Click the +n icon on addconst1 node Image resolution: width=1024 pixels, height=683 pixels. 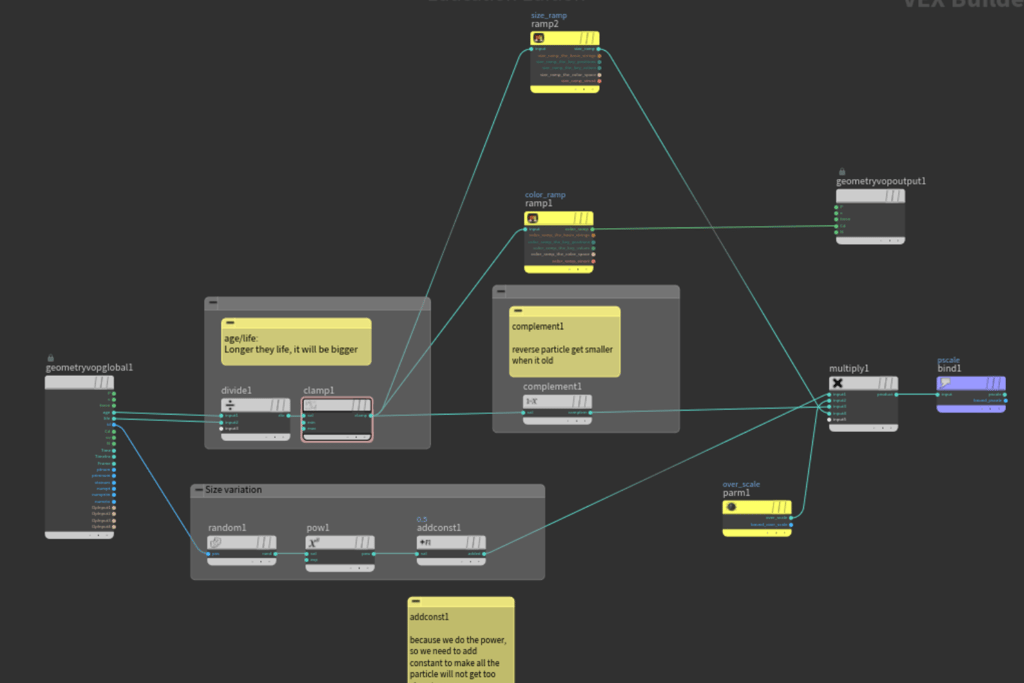click(425, 543)
